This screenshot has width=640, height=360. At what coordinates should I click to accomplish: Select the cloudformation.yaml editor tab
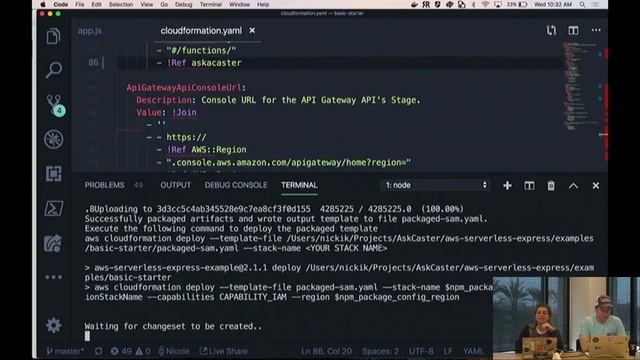click(201, 31)
